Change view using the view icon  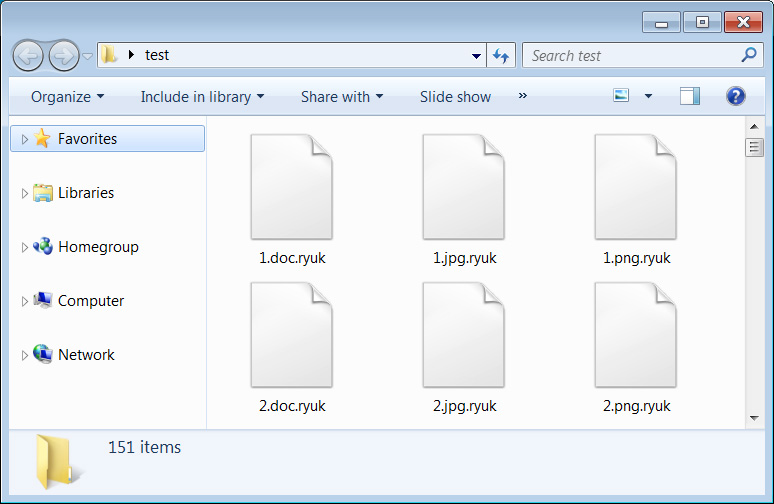pyautogui.click(x=621, y=95)
